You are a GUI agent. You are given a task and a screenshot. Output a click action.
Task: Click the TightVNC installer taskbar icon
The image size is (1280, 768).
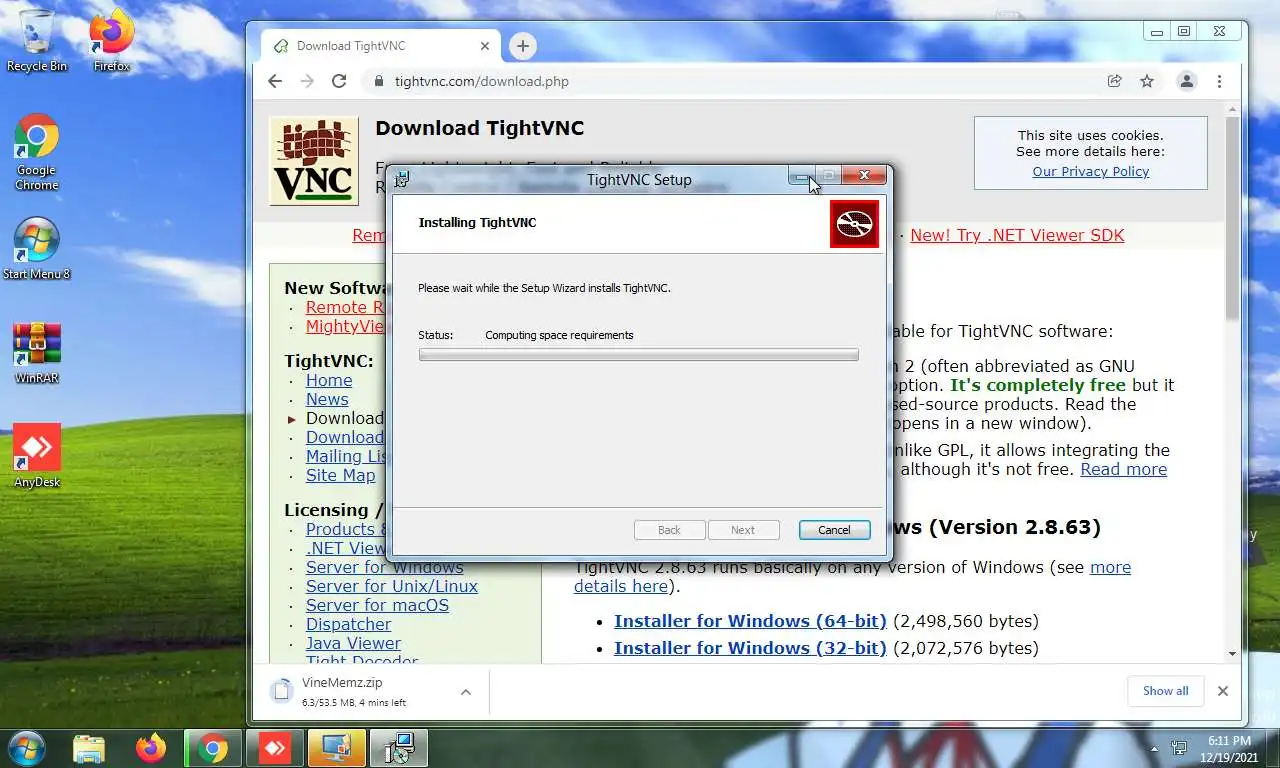(399, 748)
